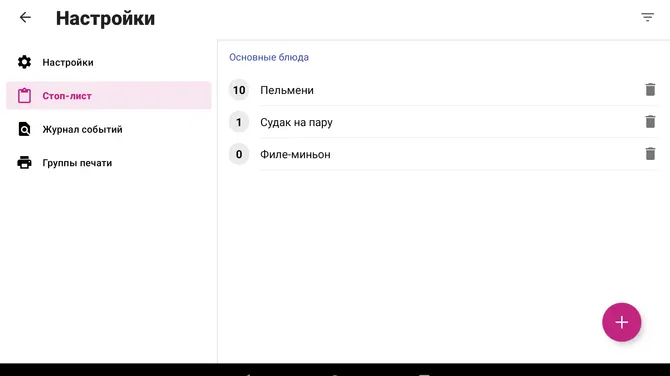Click the Пельмени dish name

[287, 90]
